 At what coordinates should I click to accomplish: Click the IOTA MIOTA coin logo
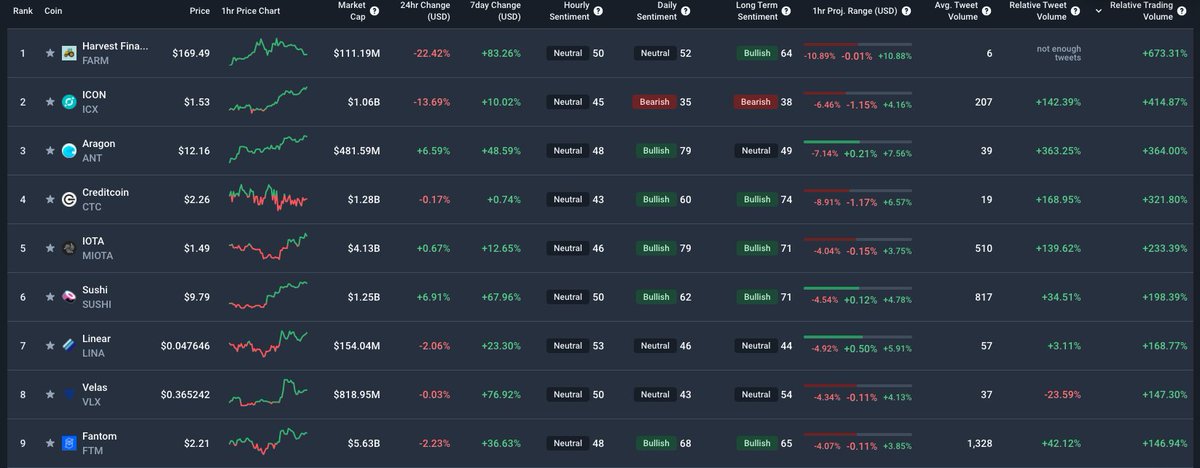click(x=70, y=248)
